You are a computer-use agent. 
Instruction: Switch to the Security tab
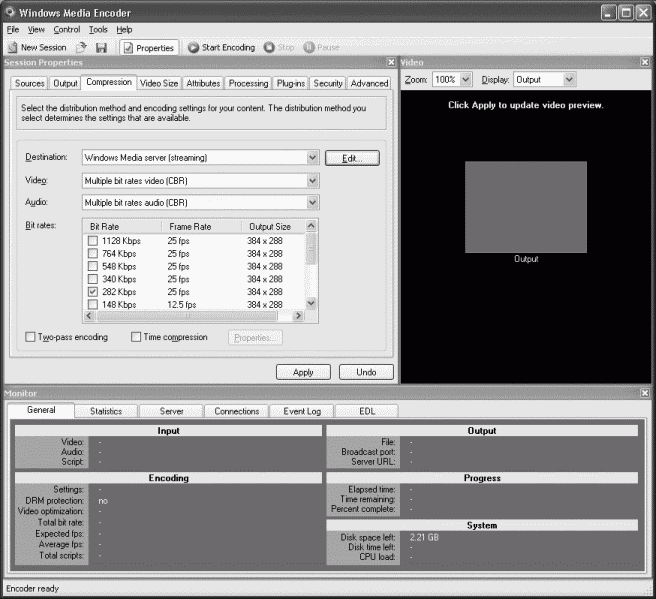pyautogui.click(x=328, y=84)
